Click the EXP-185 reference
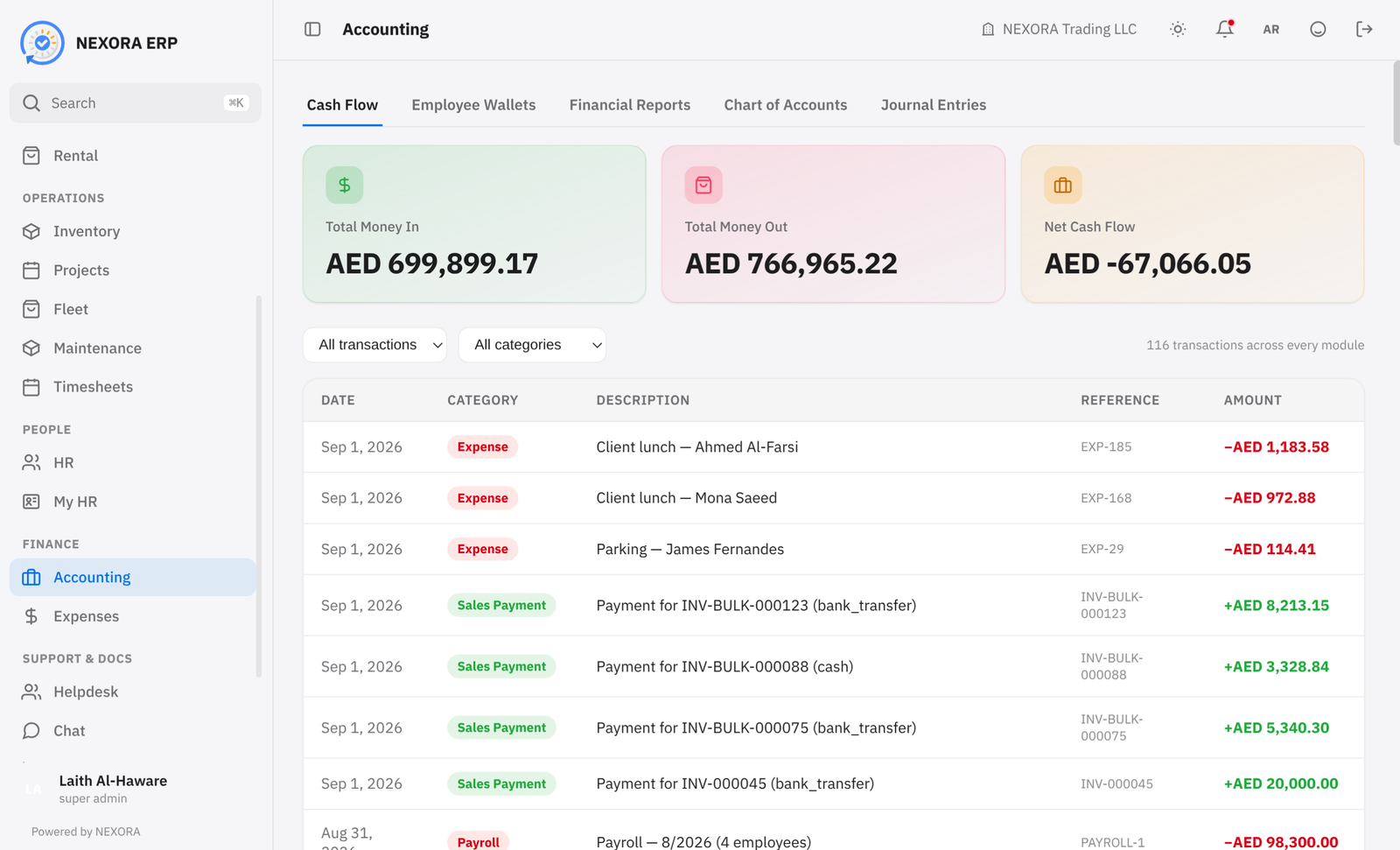Viewport: 1400px width, 850px height. point(1106,446)
